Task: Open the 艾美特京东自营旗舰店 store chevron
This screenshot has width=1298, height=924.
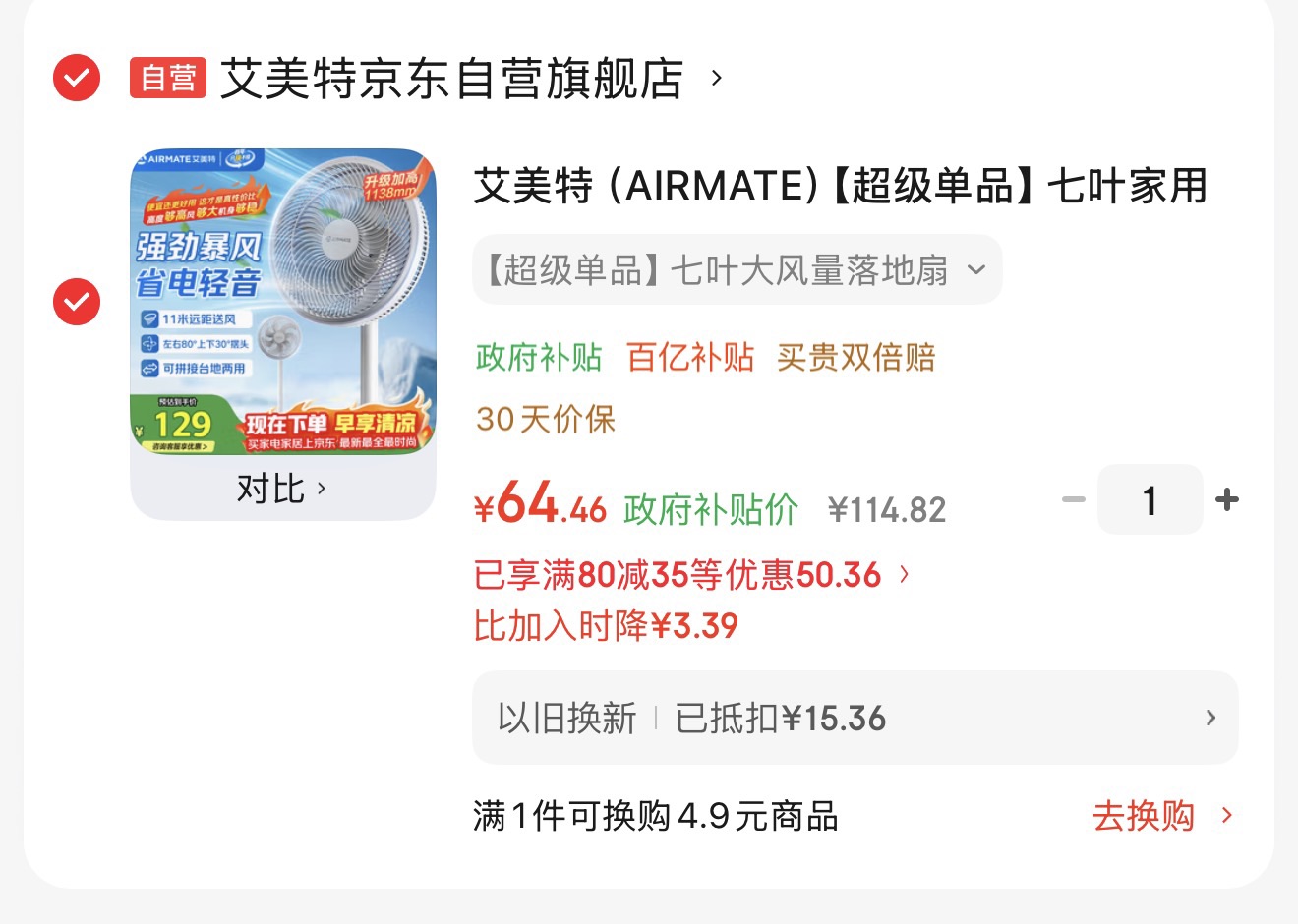Action: click(717, 78)
